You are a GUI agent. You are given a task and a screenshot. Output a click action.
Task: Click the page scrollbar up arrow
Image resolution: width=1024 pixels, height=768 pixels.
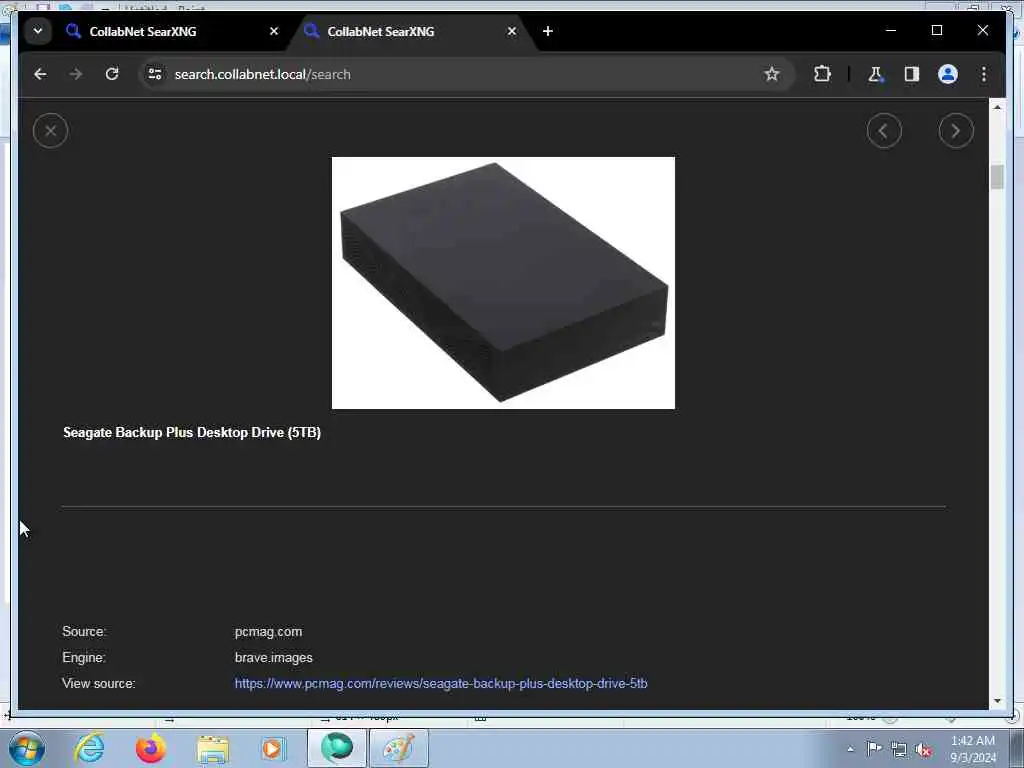[997, 107]
